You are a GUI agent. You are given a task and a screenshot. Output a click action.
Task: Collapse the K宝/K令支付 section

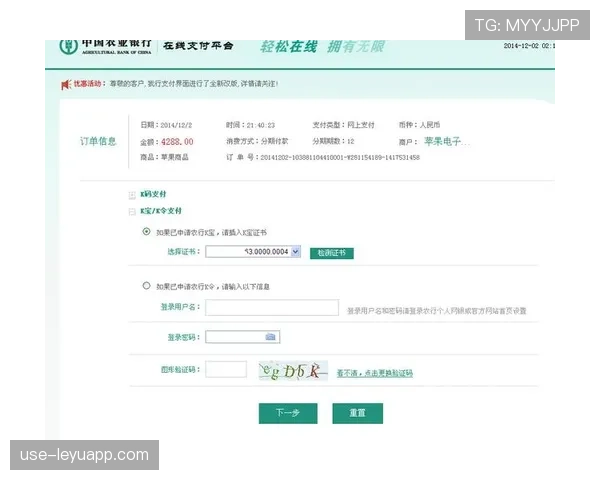click(132, 212)
